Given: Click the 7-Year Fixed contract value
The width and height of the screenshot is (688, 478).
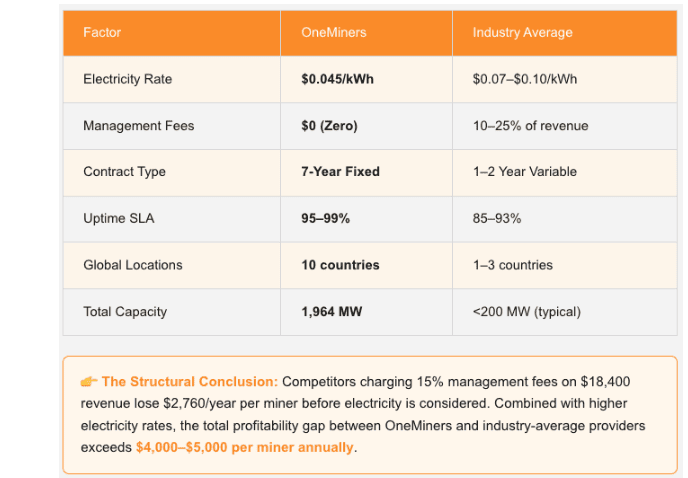Looking at the screenshot, I should click(340, 172).
